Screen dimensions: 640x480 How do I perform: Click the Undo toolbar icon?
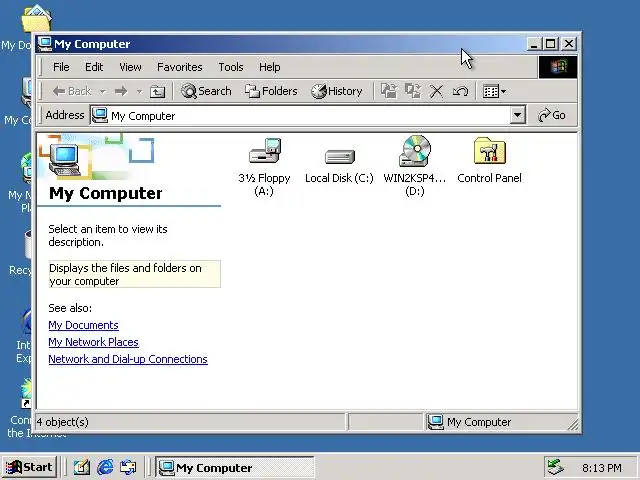(x=460, y=91)
